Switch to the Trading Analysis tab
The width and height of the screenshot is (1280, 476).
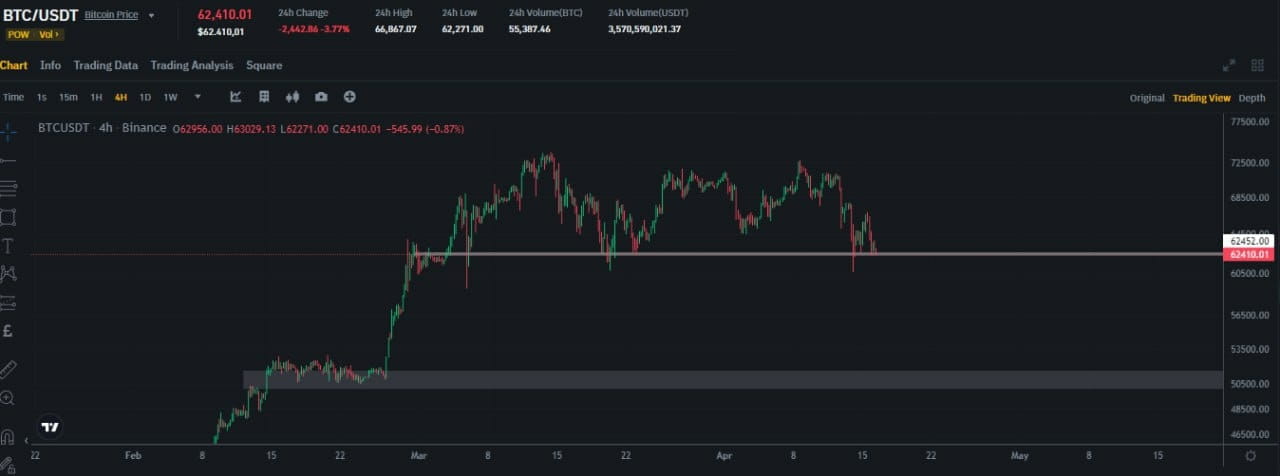click(192, 65)
